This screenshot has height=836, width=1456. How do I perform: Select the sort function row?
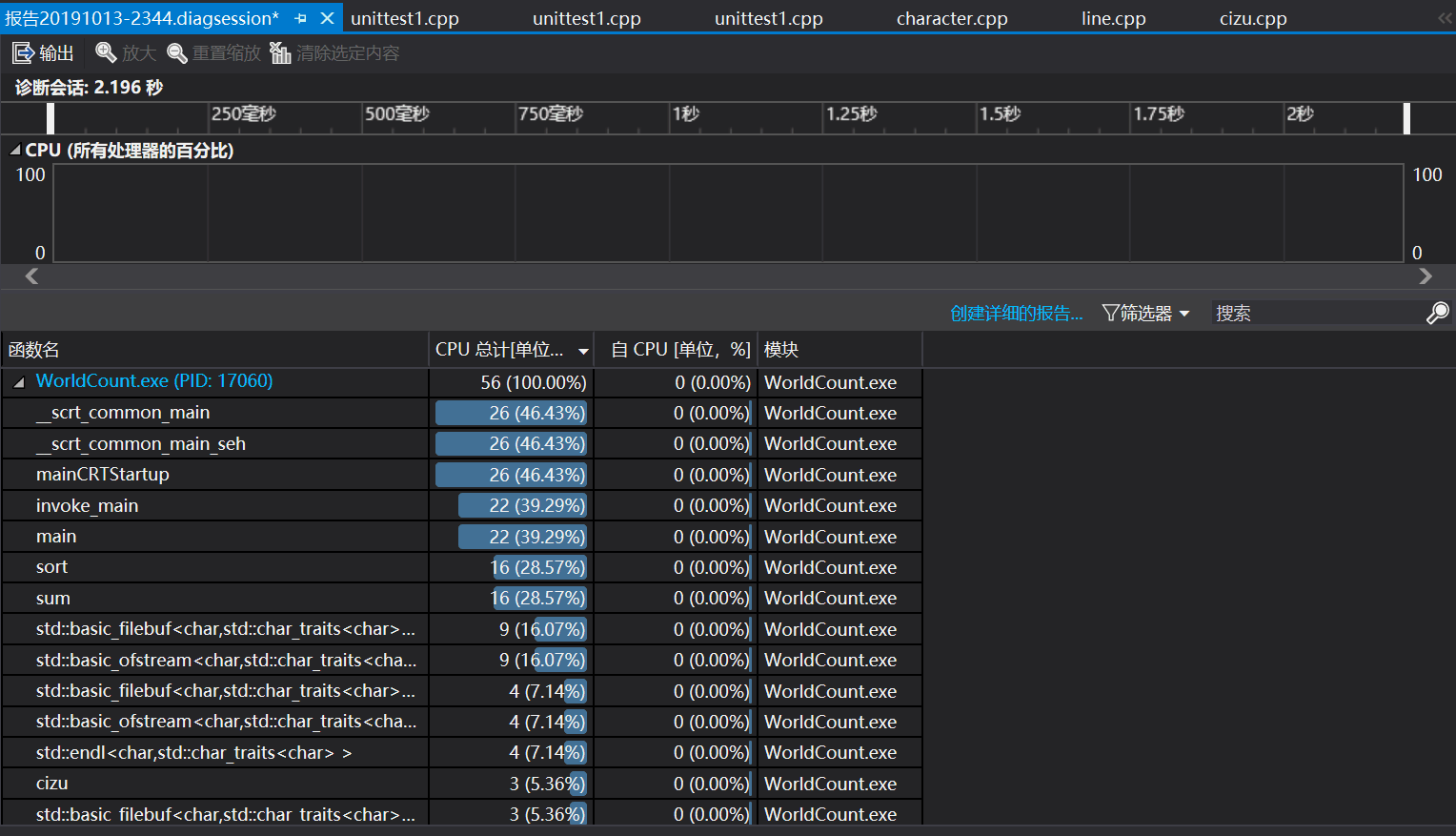[461, 567]
